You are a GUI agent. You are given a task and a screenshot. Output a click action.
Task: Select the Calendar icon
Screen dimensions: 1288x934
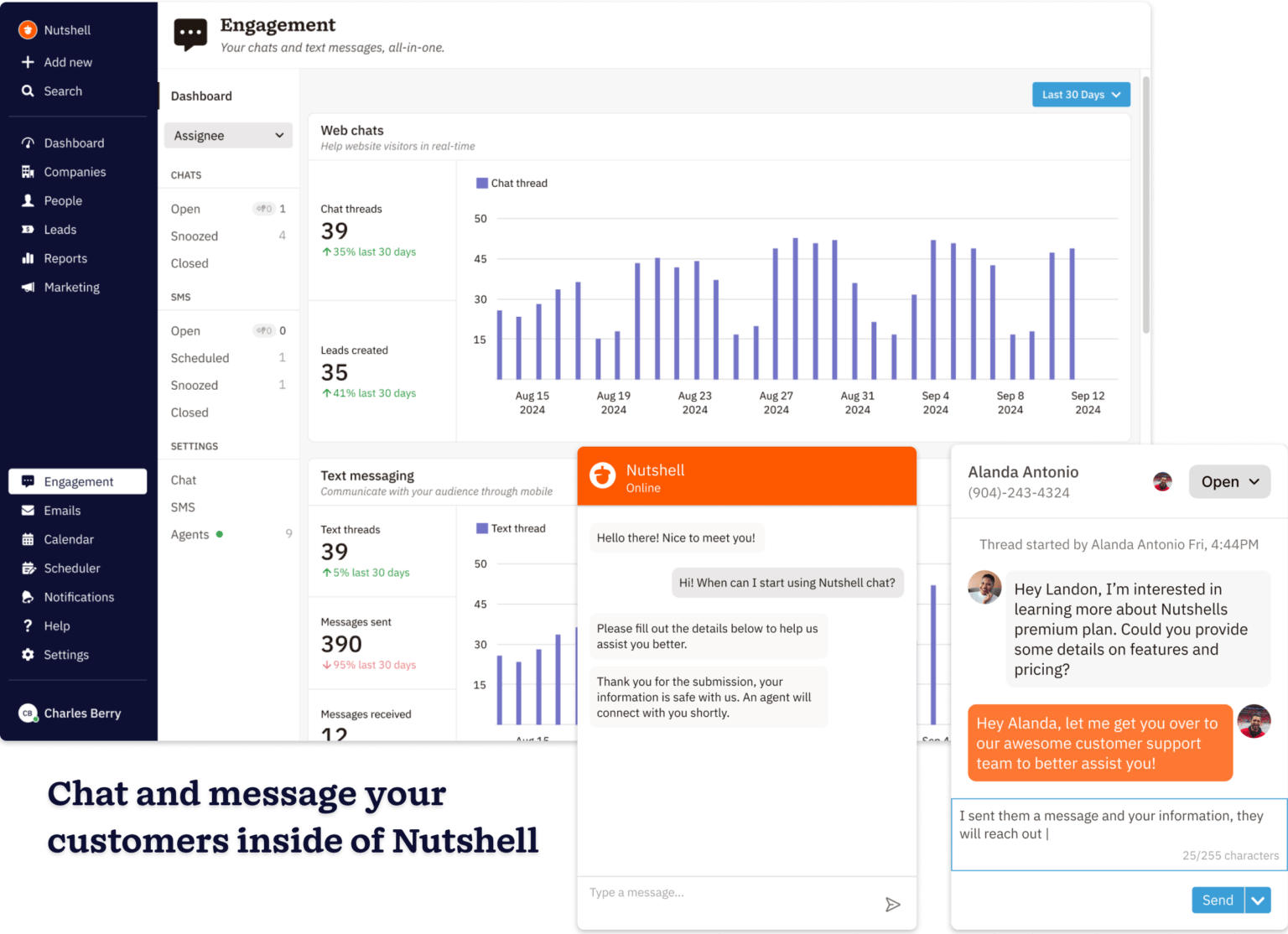pyautogui.click(x=28, y=539)
